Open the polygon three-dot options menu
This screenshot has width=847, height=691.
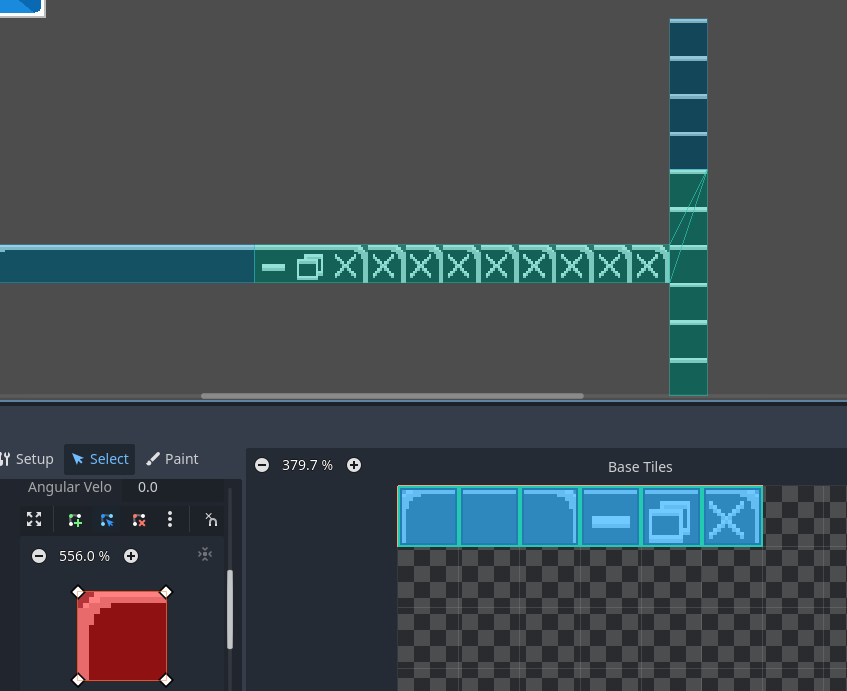coord(170,519)
